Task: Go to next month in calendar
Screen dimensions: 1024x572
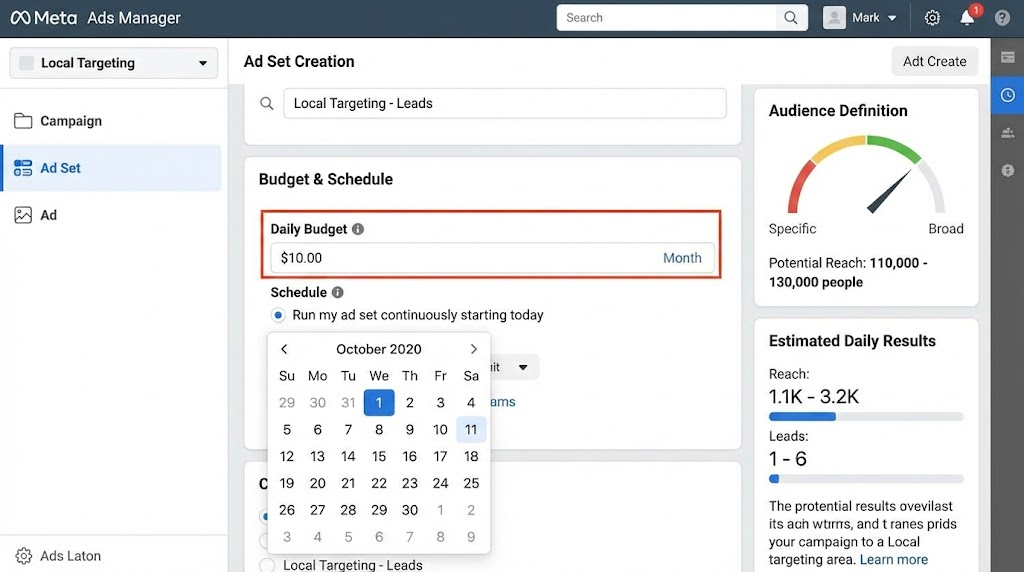Action: click(x=473, y=349)
